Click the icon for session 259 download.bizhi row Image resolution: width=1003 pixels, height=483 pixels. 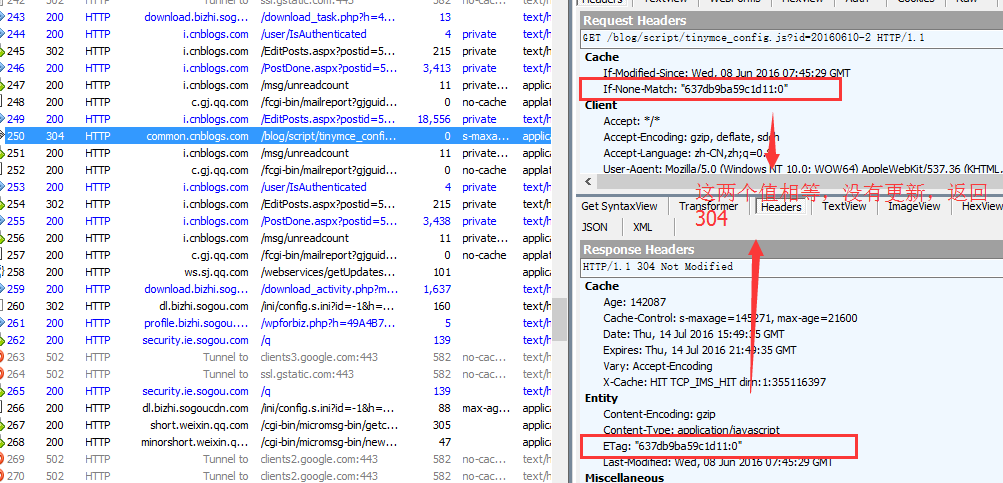point(3,289)
